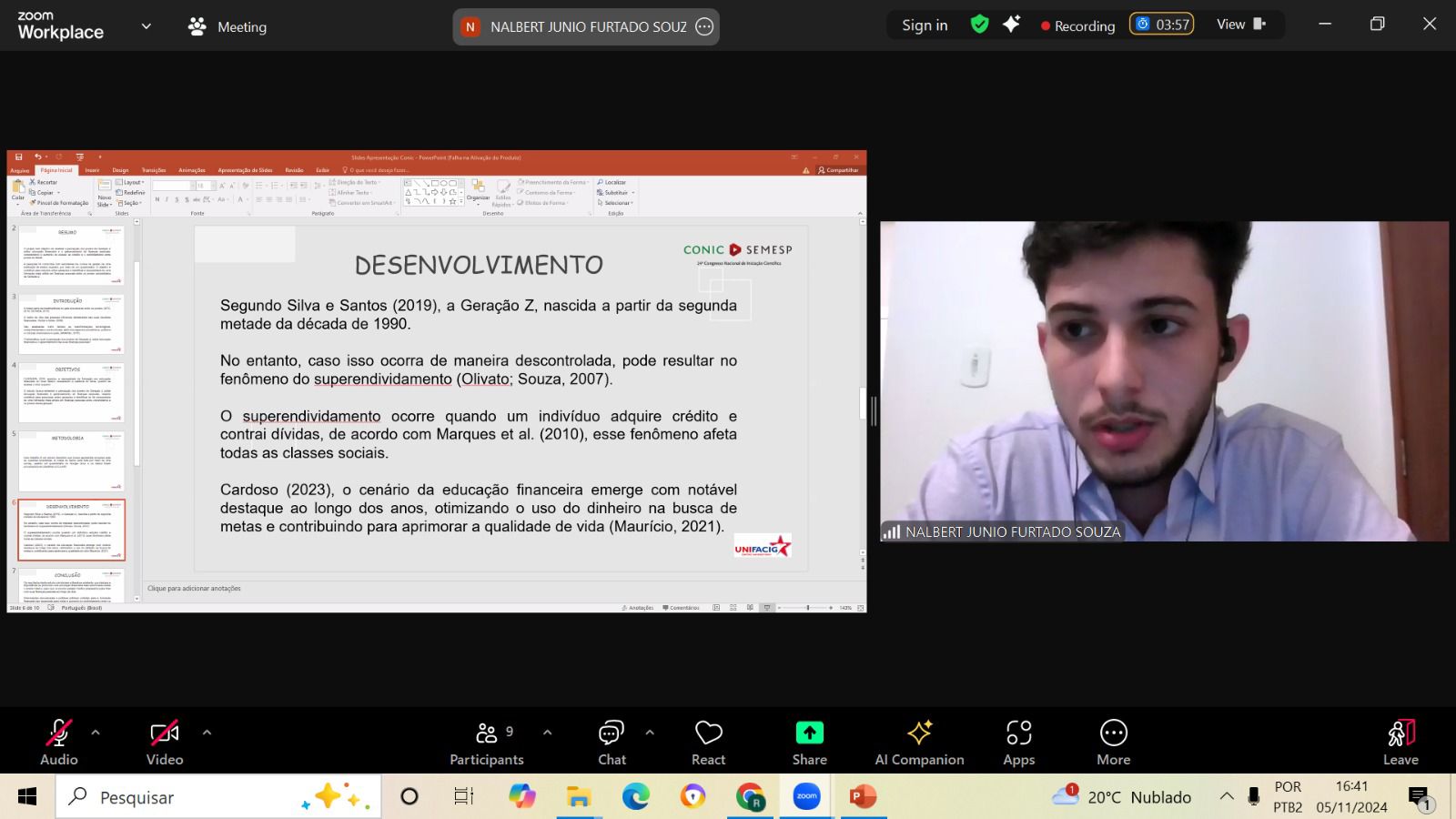Expand video options arrow beside Video
Viewport: 1456px width, 819px height.
pos(207,732)
